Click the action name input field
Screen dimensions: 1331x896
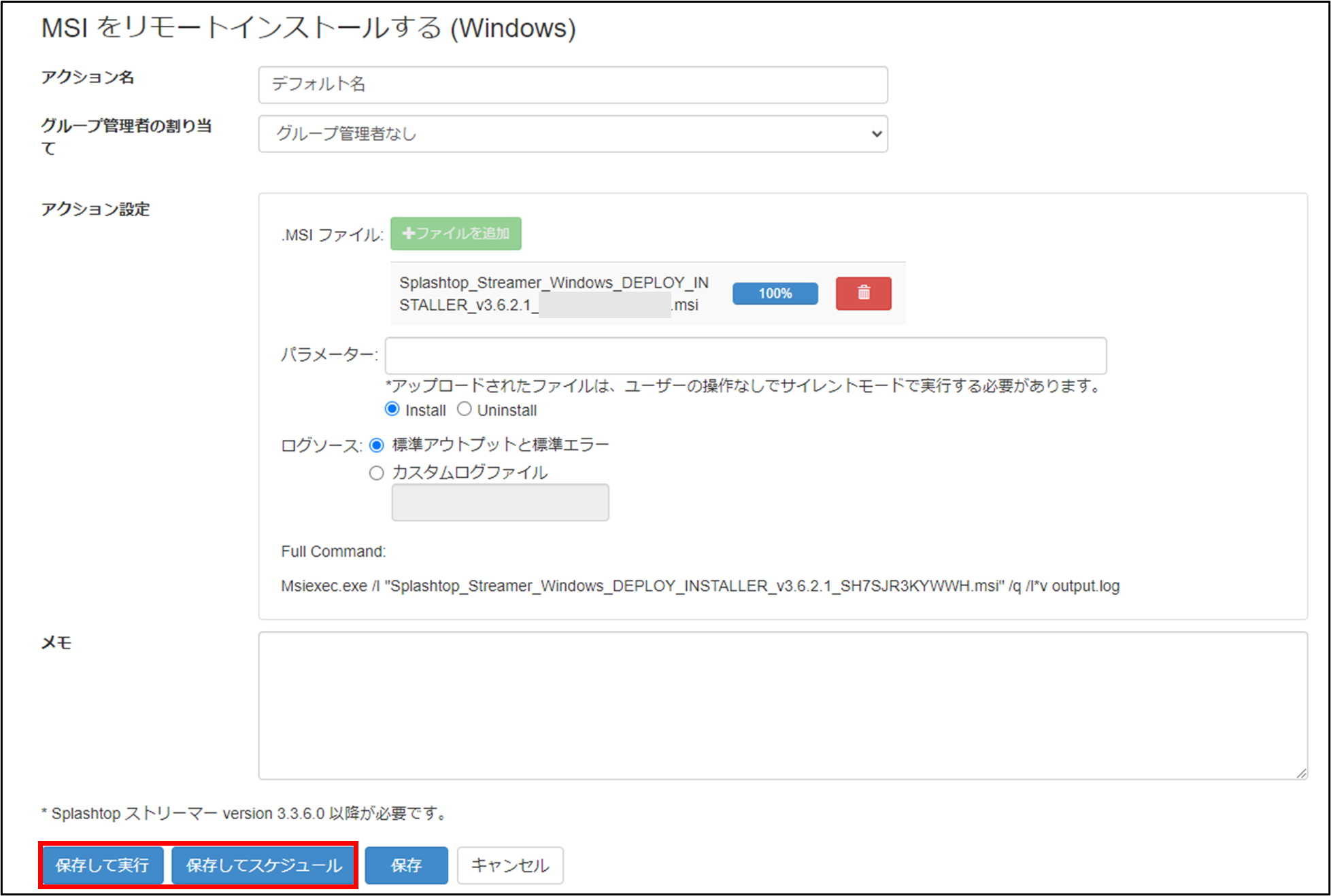pyautogui.click(x=573, y=84)
